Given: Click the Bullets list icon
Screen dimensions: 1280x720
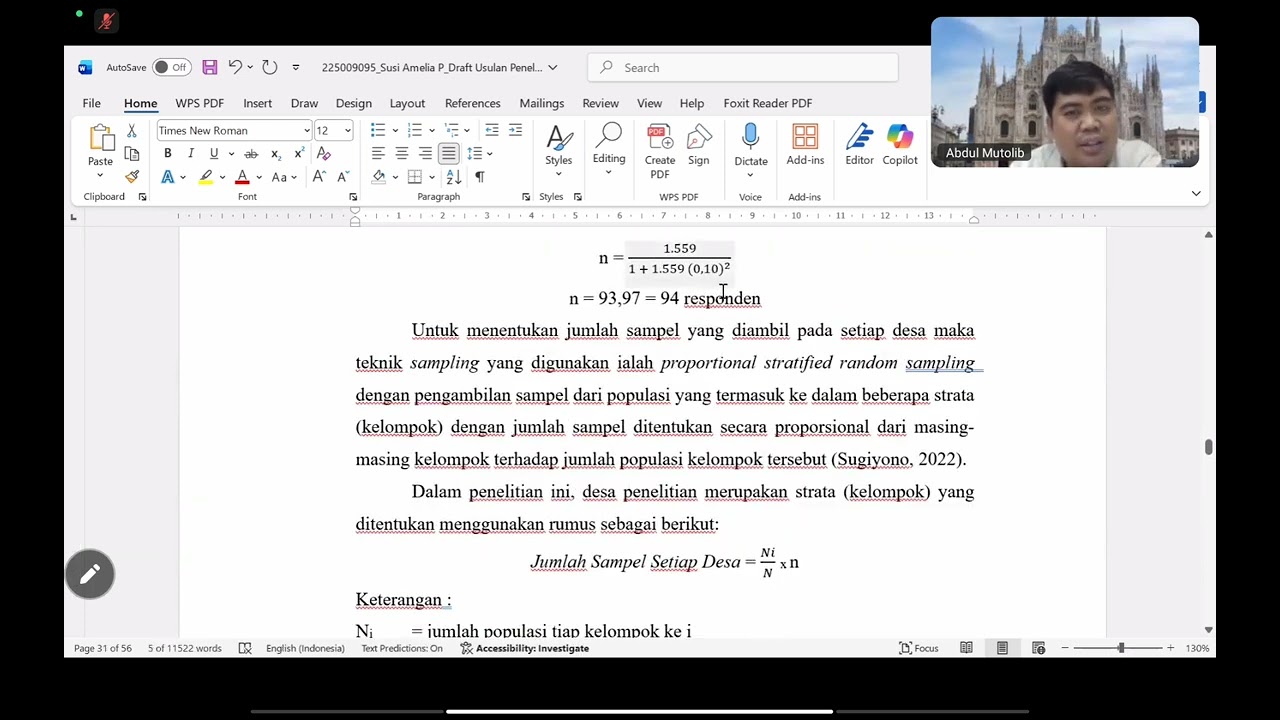Looking at the screenshot, I should pos(378,131).
